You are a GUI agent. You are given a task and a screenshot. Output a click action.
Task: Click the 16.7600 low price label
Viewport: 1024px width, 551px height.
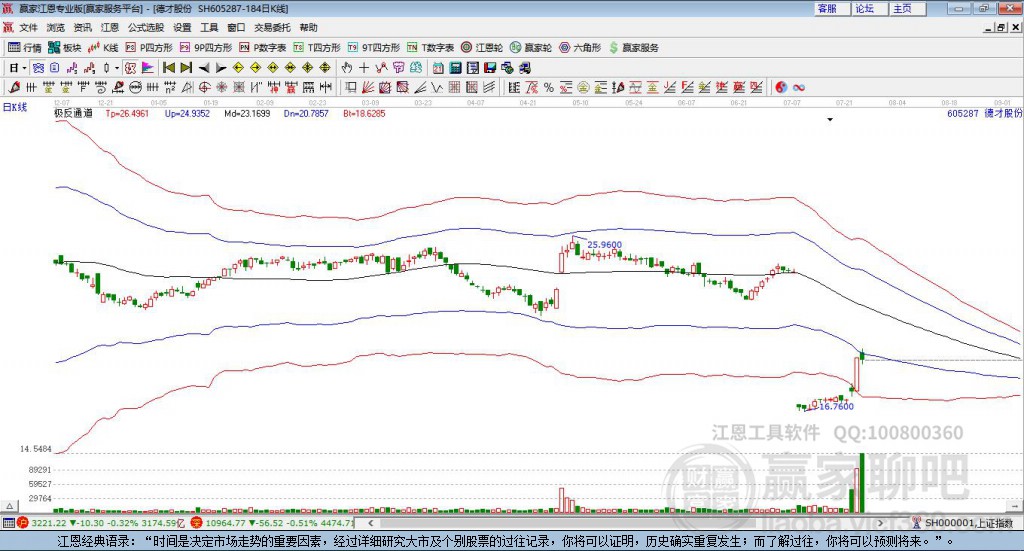click(x=836, y=406)
